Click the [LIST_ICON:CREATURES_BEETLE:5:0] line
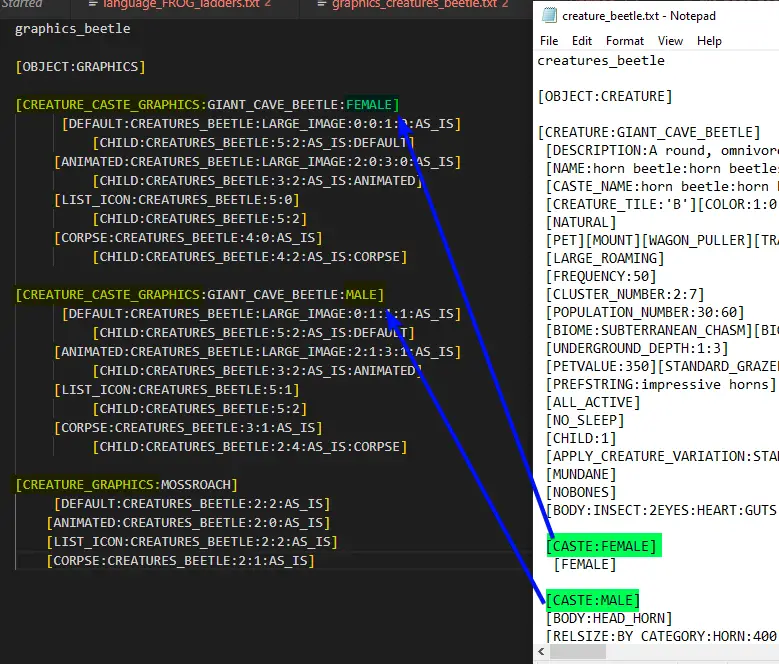Viewport: 779px width, 664px height. tap(177, 200)
